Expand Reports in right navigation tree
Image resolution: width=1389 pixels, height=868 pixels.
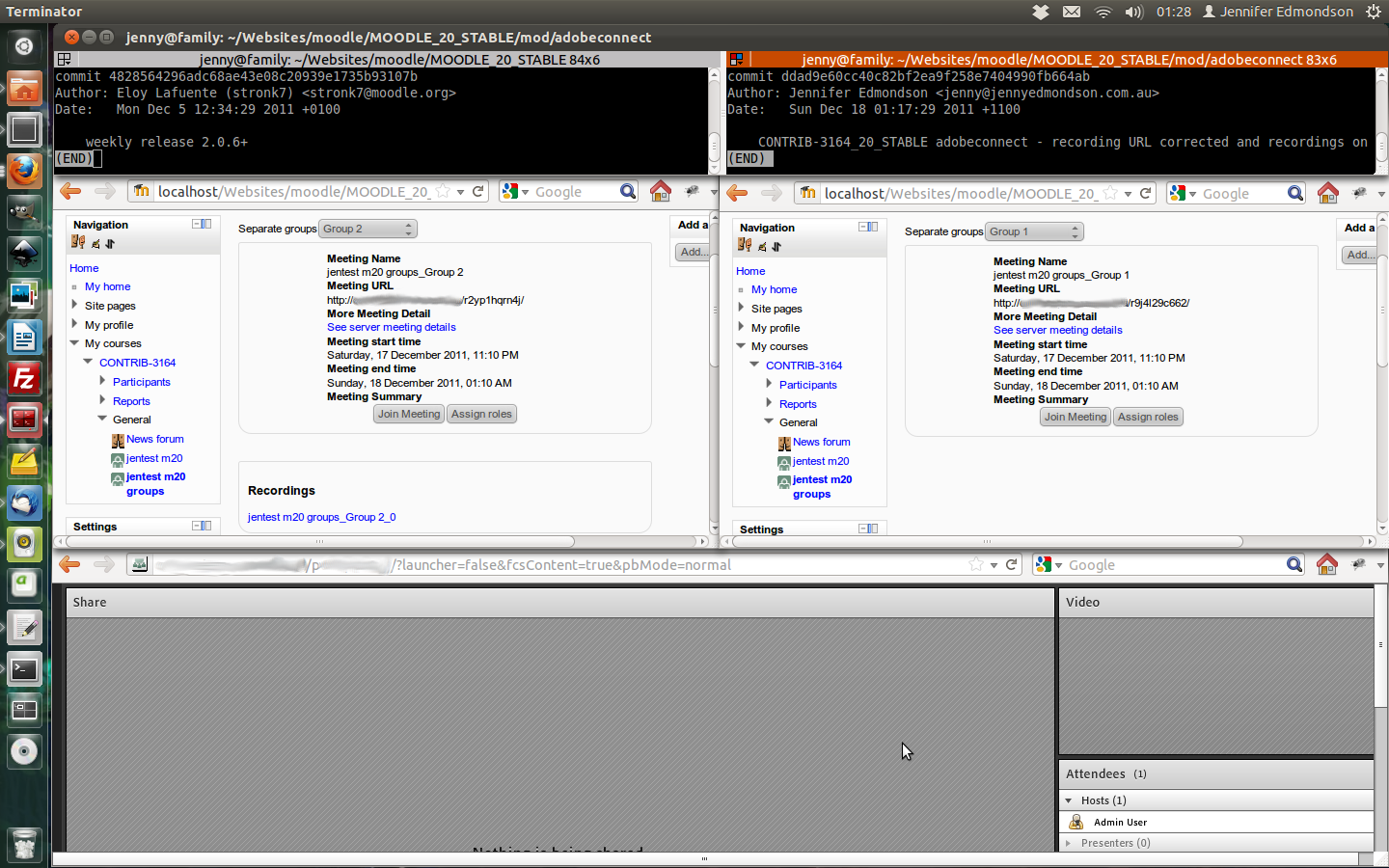770,403
